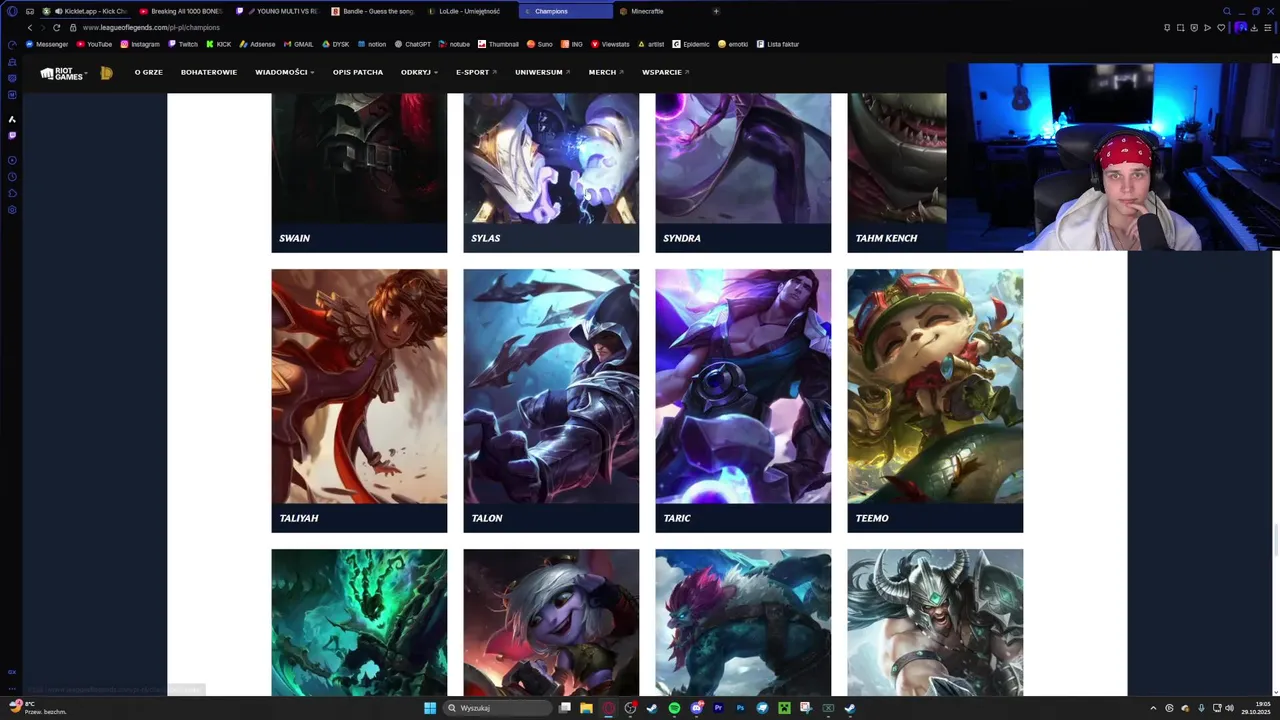The width and height of the screenshot is (1280, 720).
Task: Take a page snapshot with camera icon
Action: (1181, 27)
